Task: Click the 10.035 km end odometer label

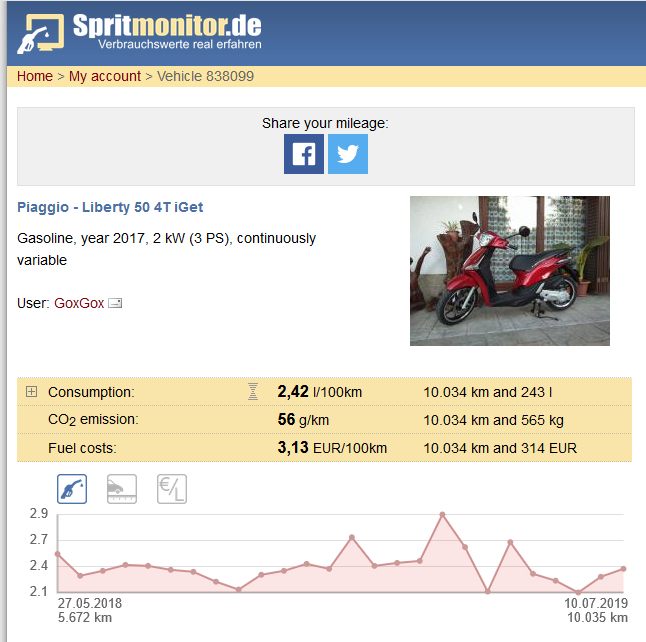Action: coord(597,618)
